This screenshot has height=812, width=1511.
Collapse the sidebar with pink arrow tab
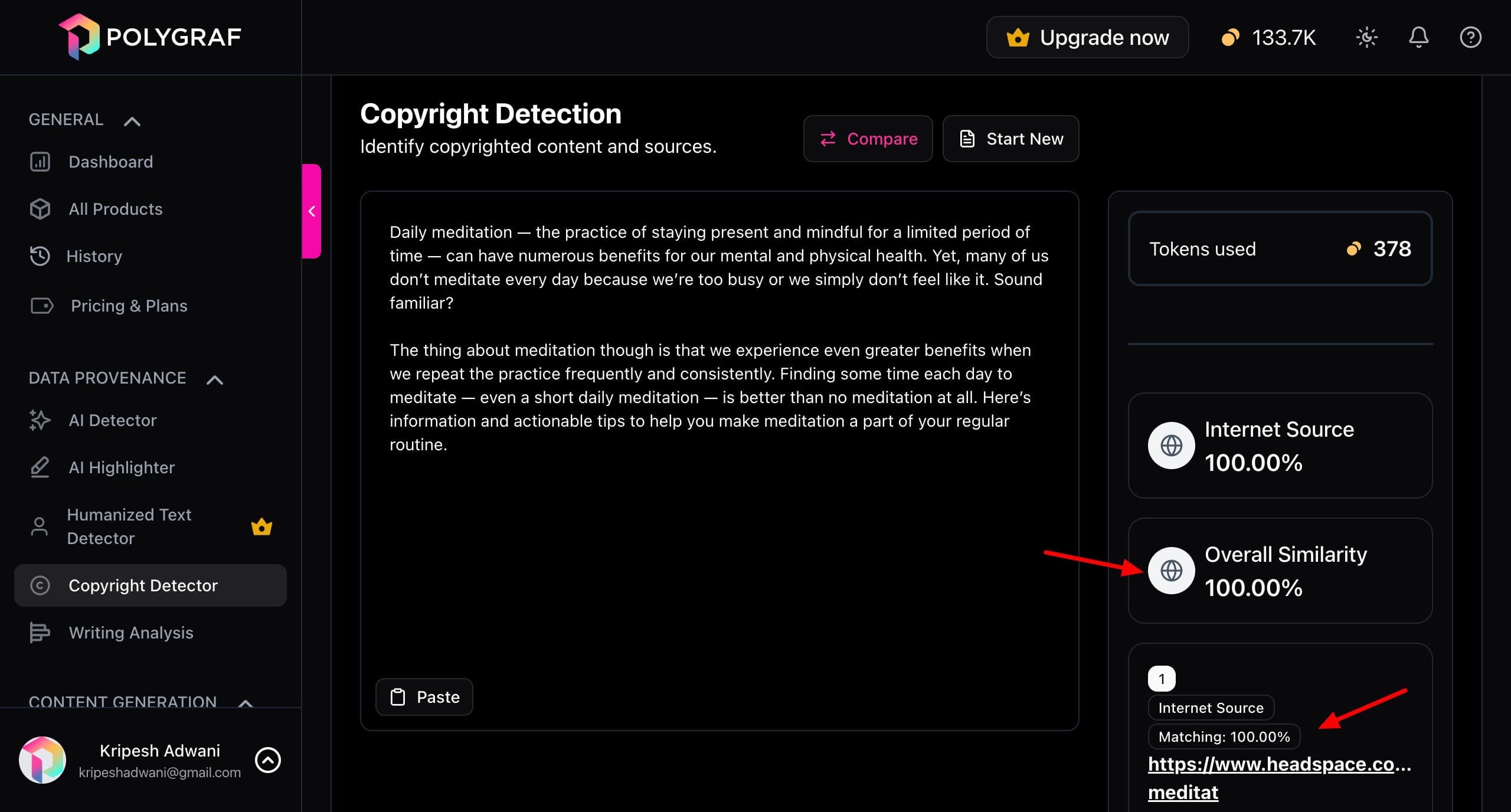(312, 211)
